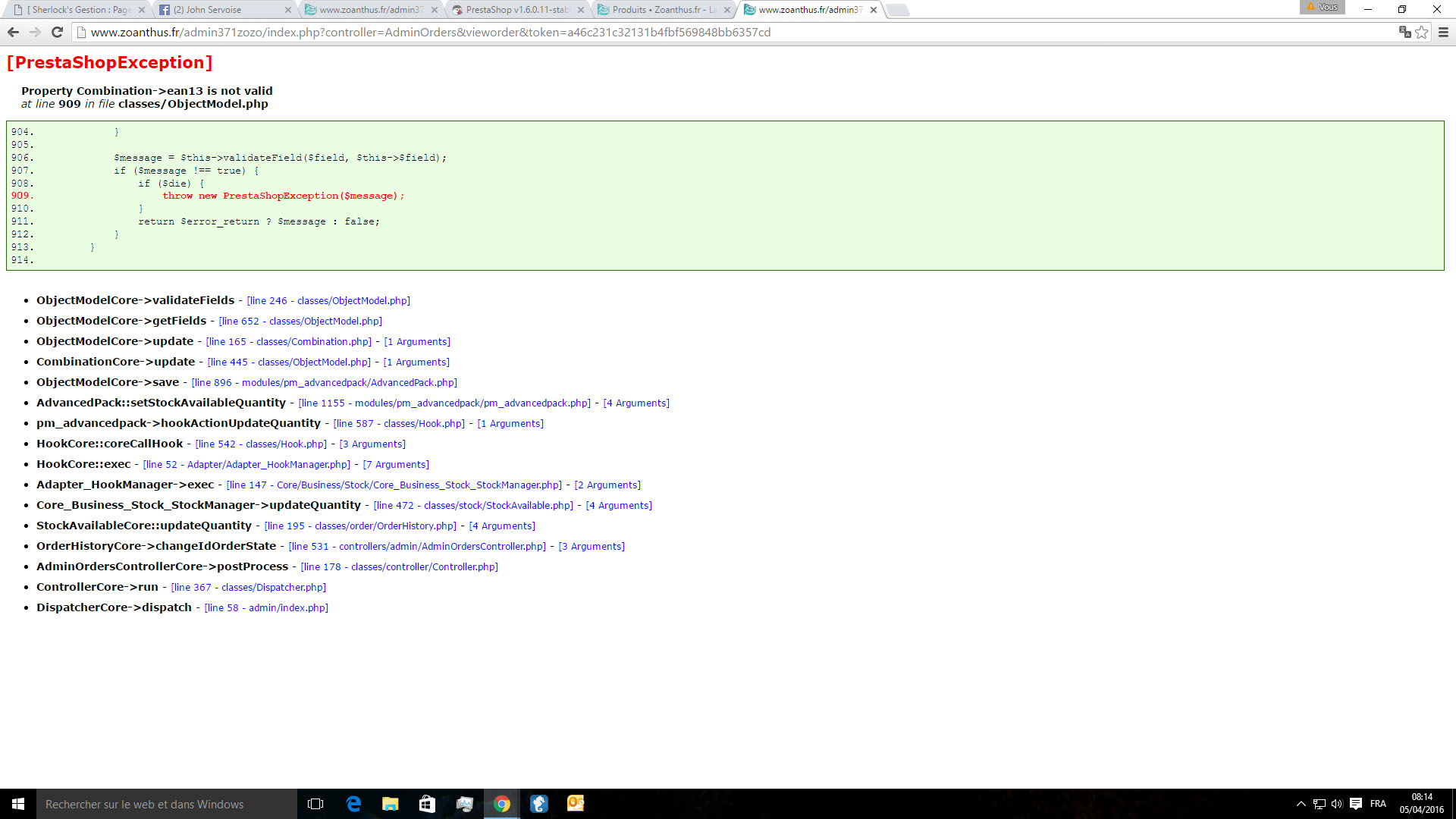Open line 367 classes/Dispatcher.php link
1456x819 pixels.
249,588
